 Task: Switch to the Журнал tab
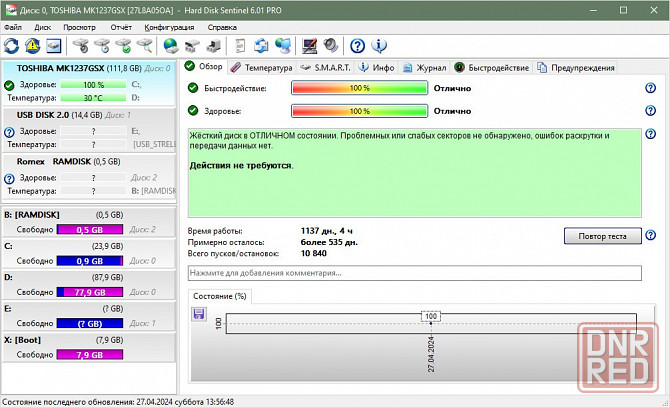tap(425, 68)
